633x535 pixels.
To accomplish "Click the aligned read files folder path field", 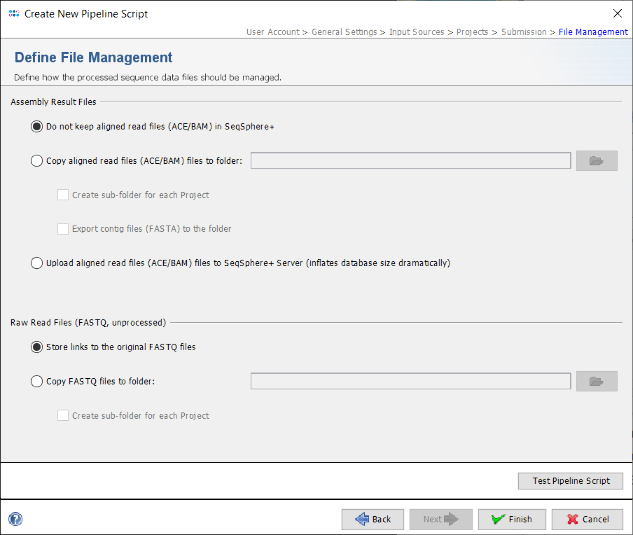I will pos(410,161).
